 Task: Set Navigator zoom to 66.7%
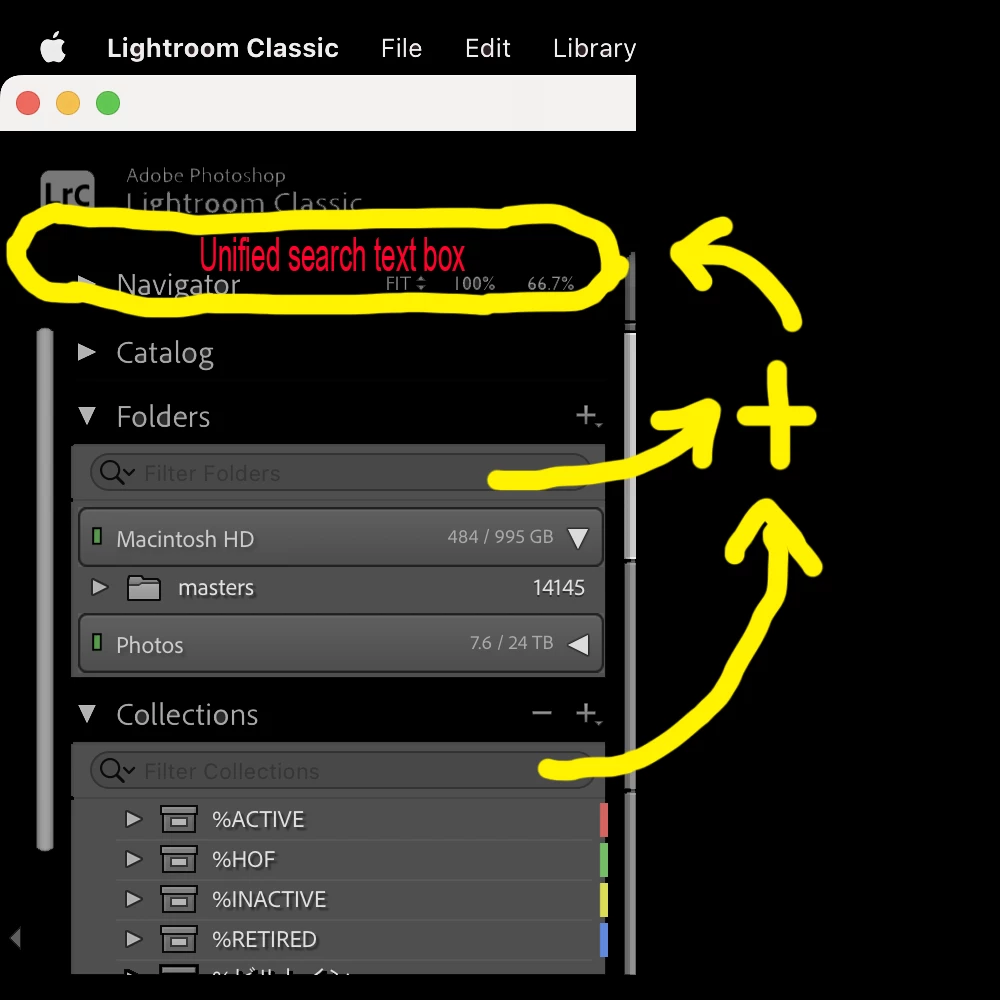click(x=550, y=283)
